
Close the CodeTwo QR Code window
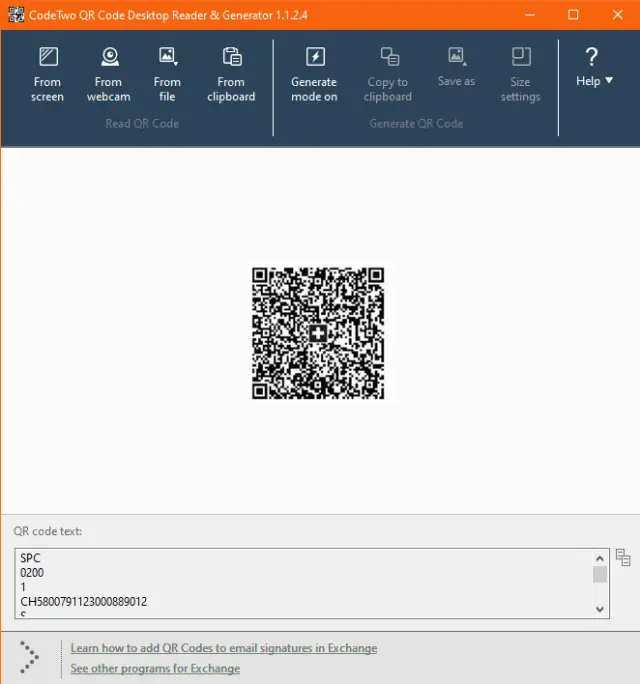coord(618,15)
